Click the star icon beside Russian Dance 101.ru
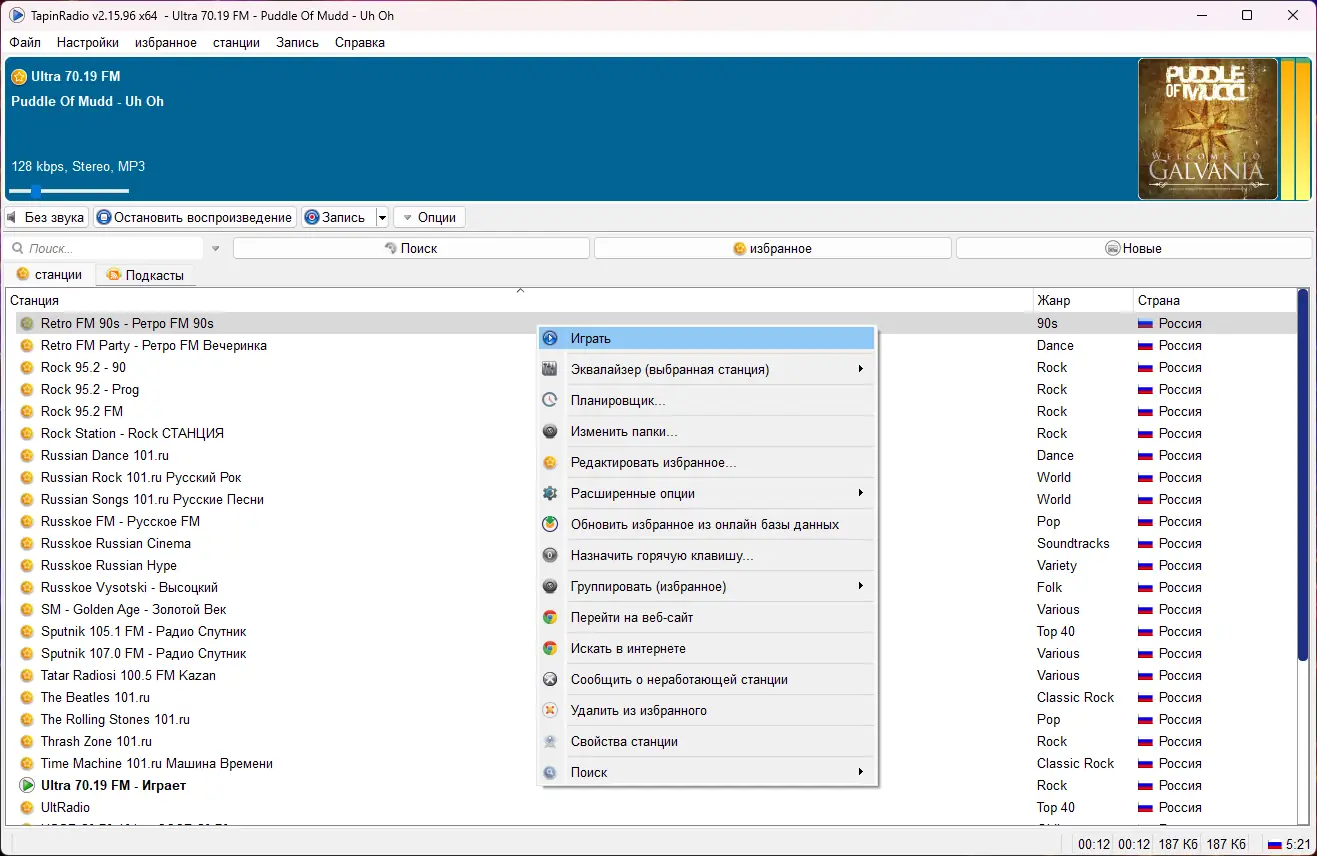Screen dimensions: 1317x856 pos(27,456)
